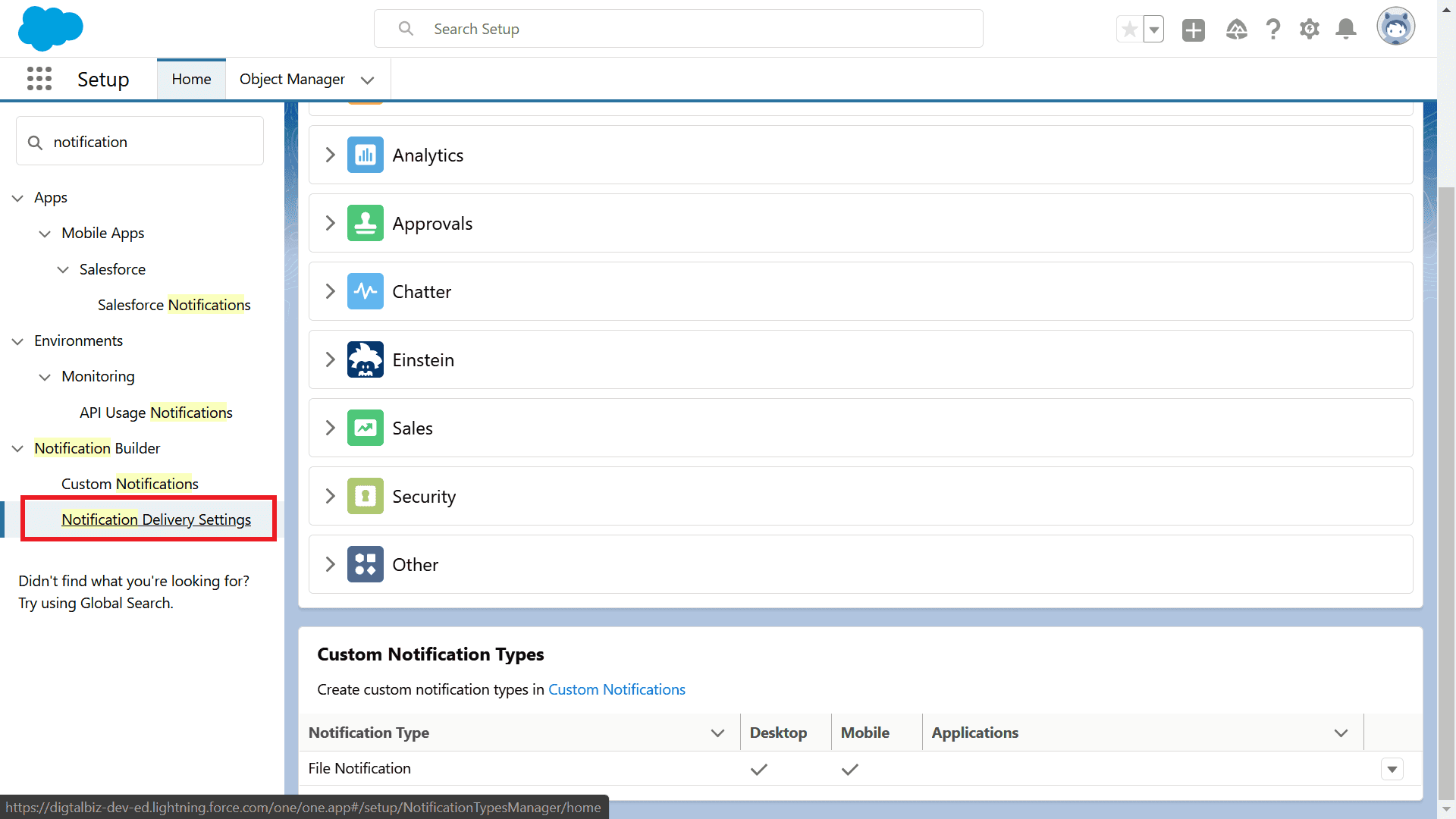Expand the Security section chevron
The height and width of the screenshot is (819, 1456).
point(330,496)
